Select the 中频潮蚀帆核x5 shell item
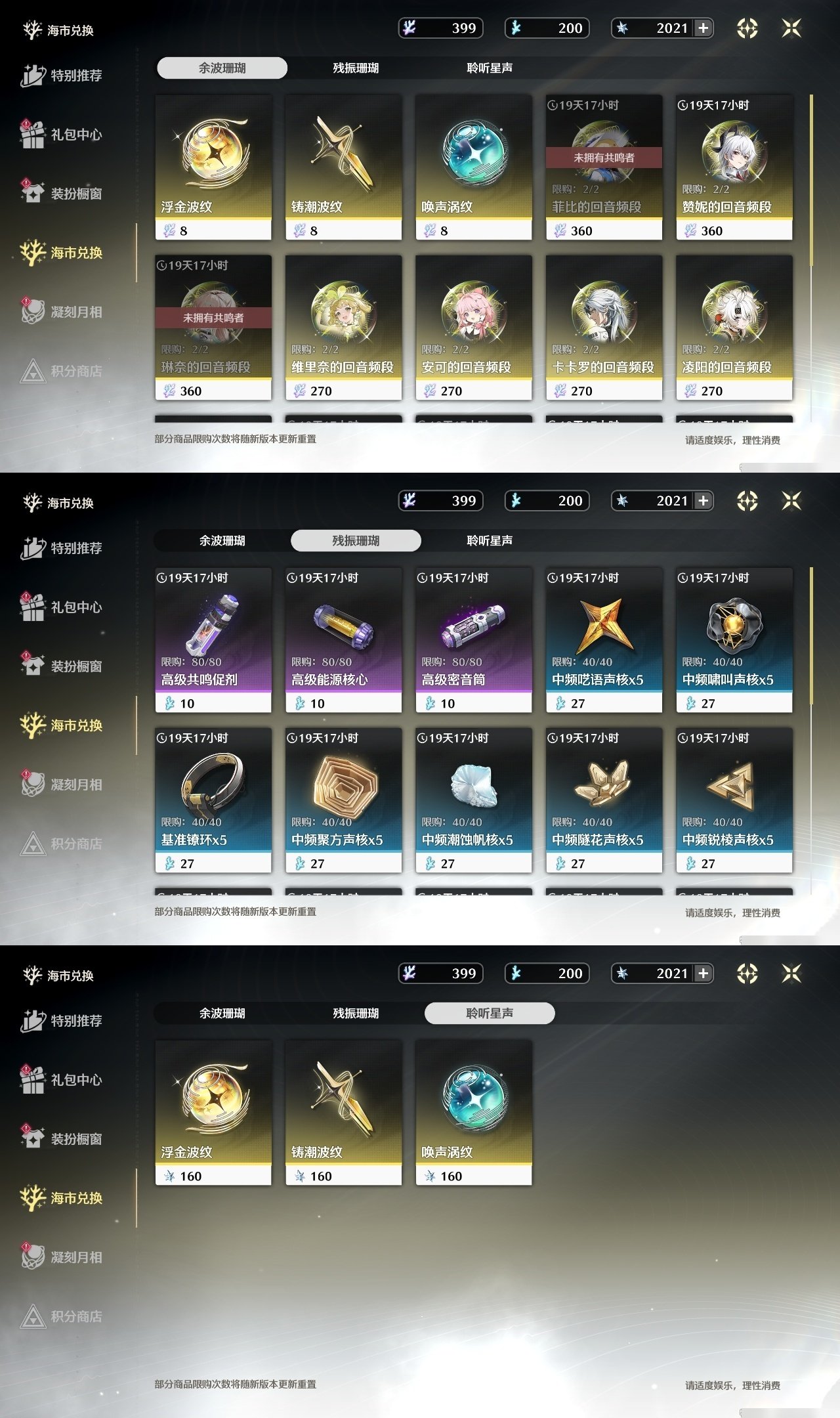This screenshot has height=1418, width=840. coord(474,800)
